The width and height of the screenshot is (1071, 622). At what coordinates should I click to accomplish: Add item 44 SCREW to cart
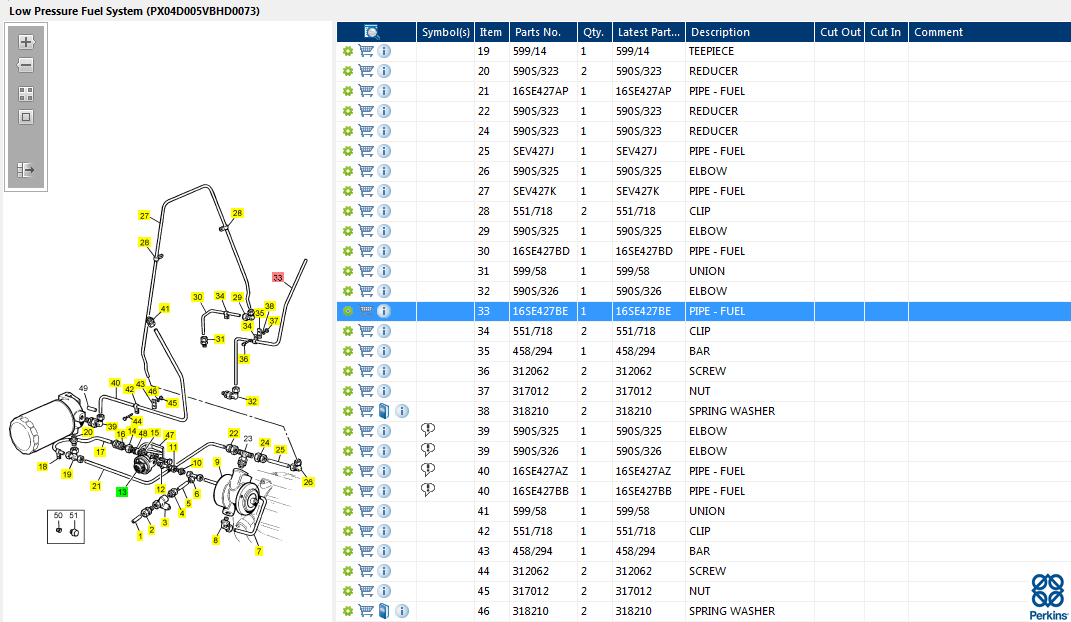[366, 571]
